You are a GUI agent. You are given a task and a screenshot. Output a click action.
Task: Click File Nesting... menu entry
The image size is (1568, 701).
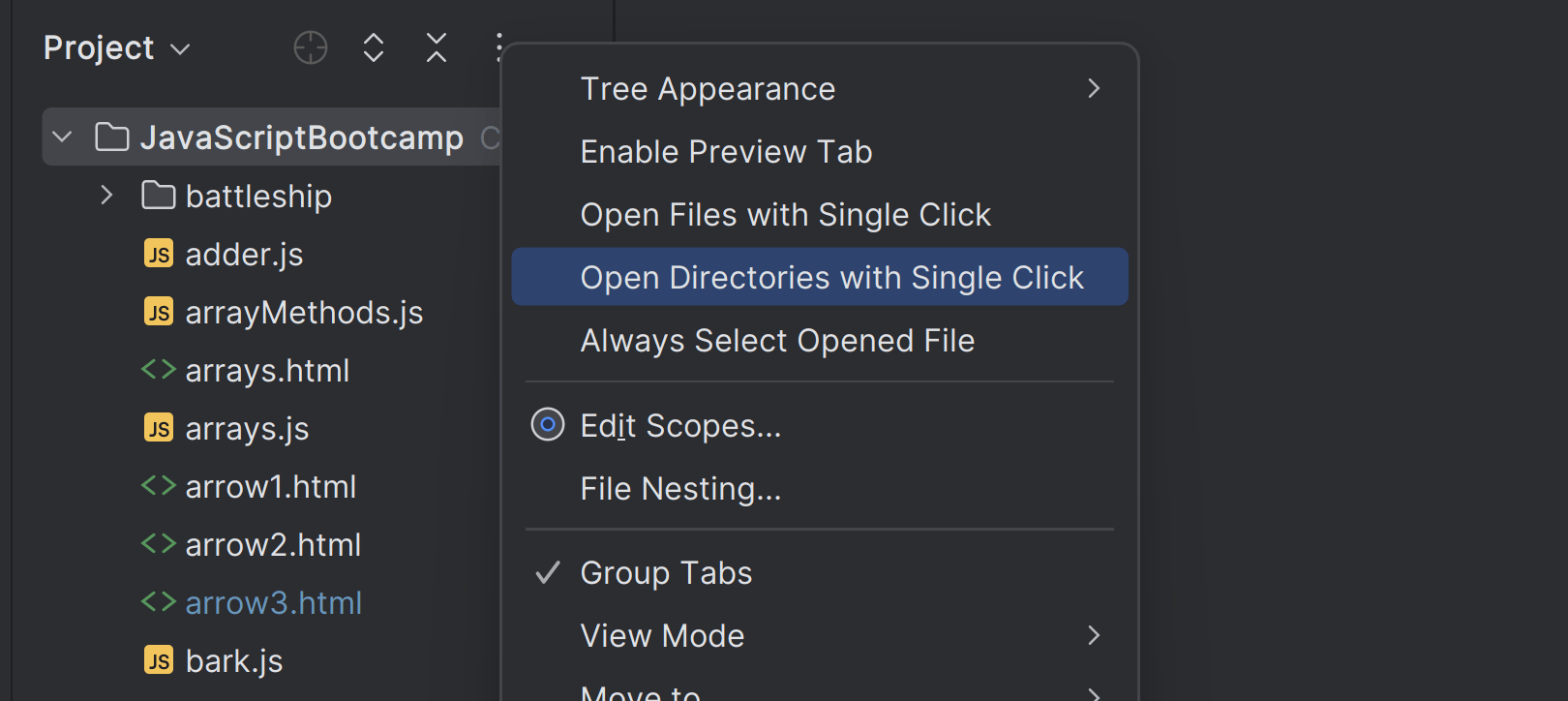(680, 489)
